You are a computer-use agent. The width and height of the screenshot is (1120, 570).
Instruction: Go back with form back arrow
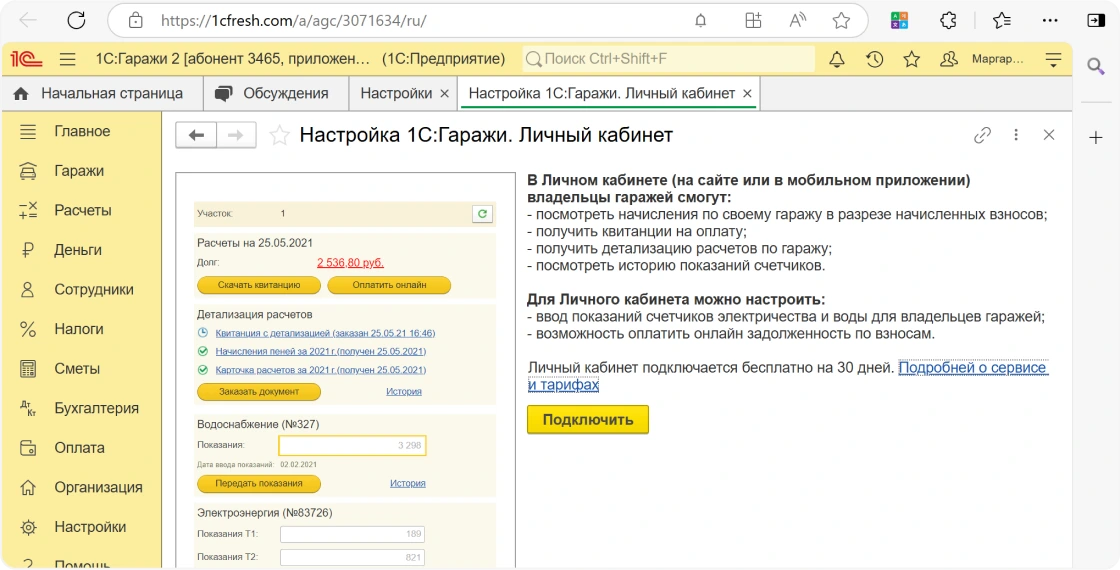pyautogui.click(x=196, y=135)
